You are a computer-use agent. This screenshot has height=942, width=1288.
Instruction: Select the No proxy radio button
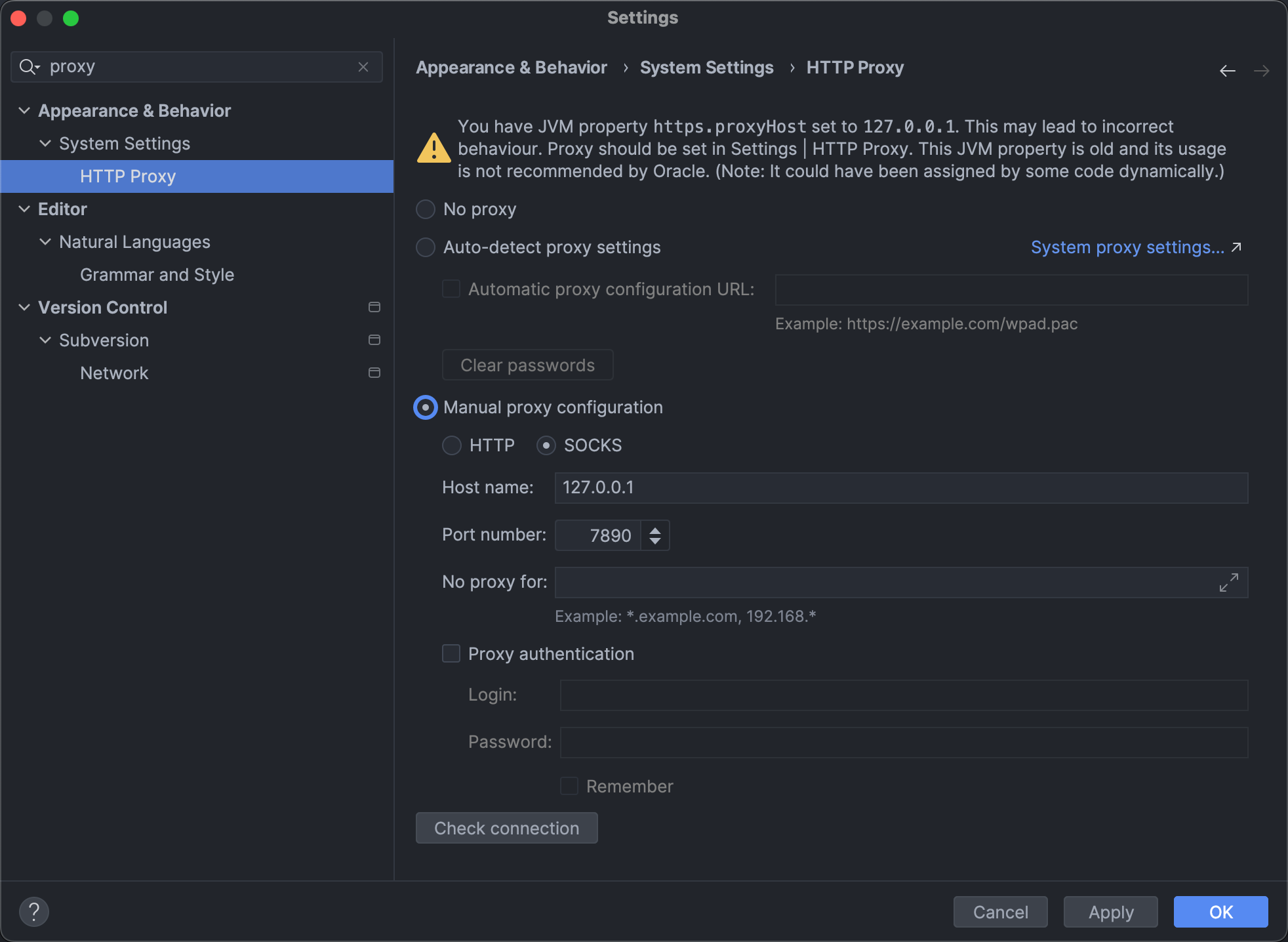(426, 209)
